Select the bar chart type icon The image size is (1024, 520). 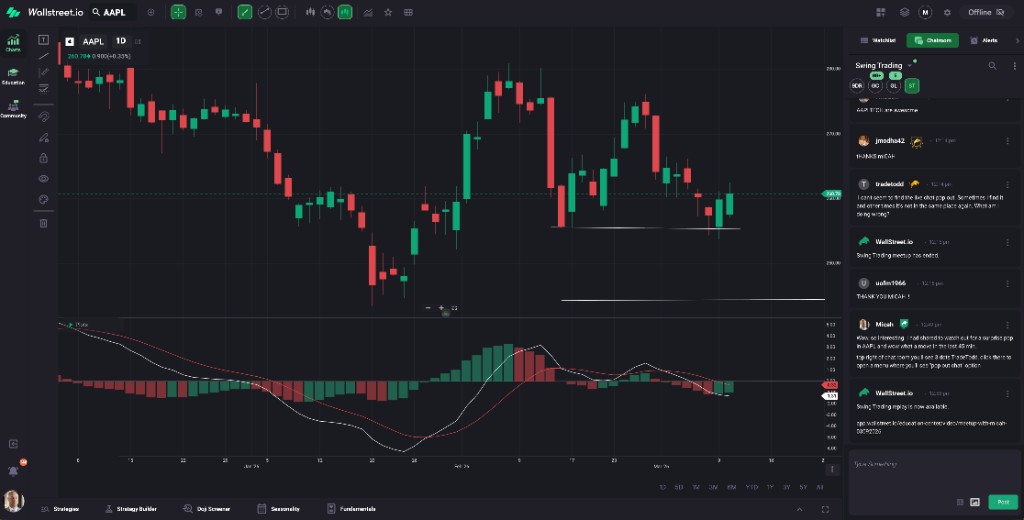click(310, 12)
